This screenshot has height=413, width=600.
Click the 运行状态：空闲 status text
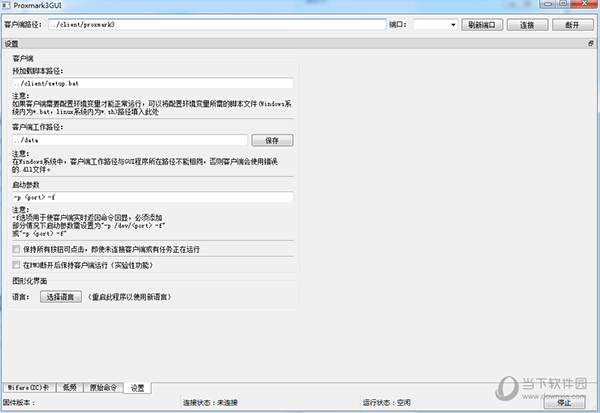point(386,403)
